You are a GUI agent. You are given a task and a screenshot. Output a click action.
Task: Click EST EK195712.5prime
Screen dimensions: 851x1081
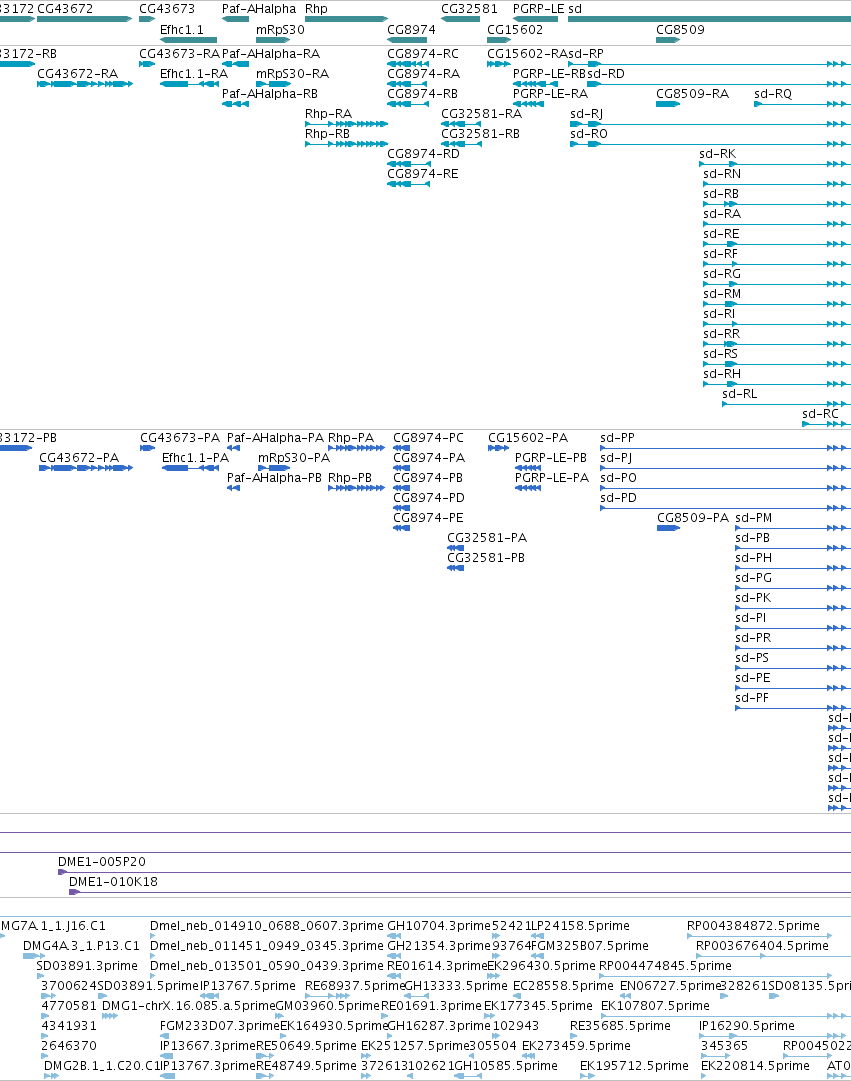pyautogui.click(x=634, y=1066)
